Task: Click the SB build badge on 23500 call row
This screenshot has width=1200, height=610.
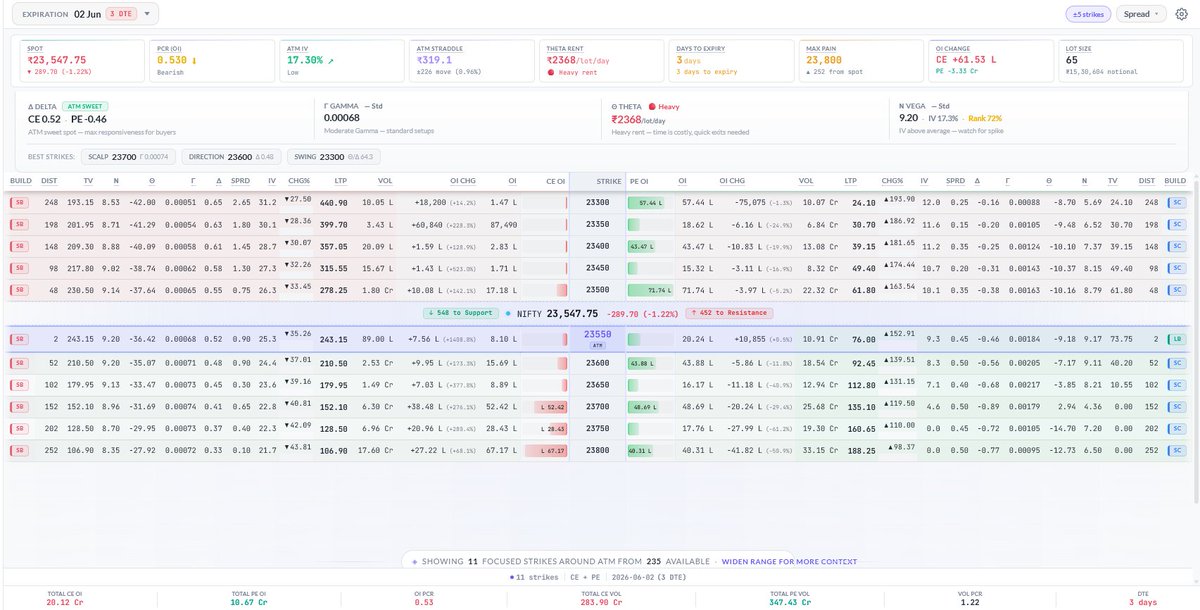Action: 18,290
